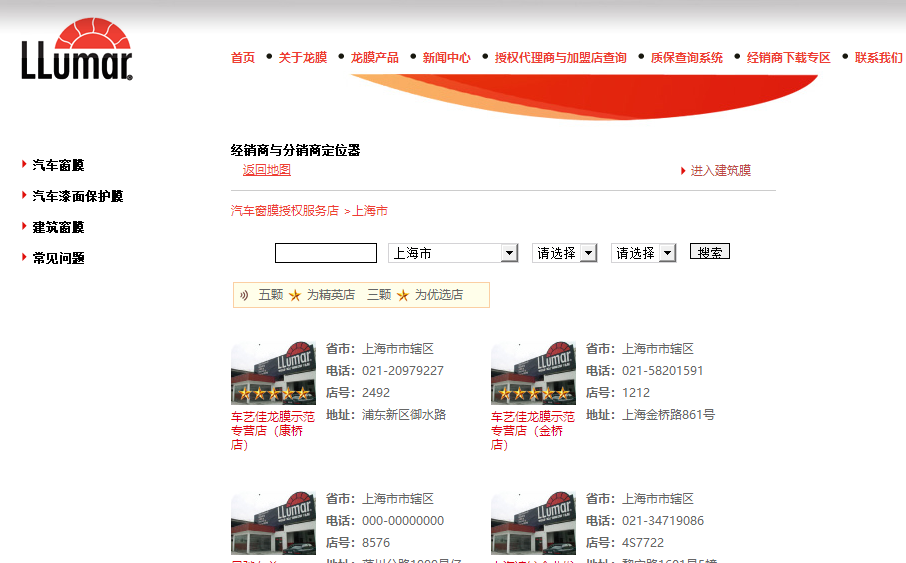
Task: Click 汽车窗膜授权服务店 breadcrumb
Action: coord(285,211)
